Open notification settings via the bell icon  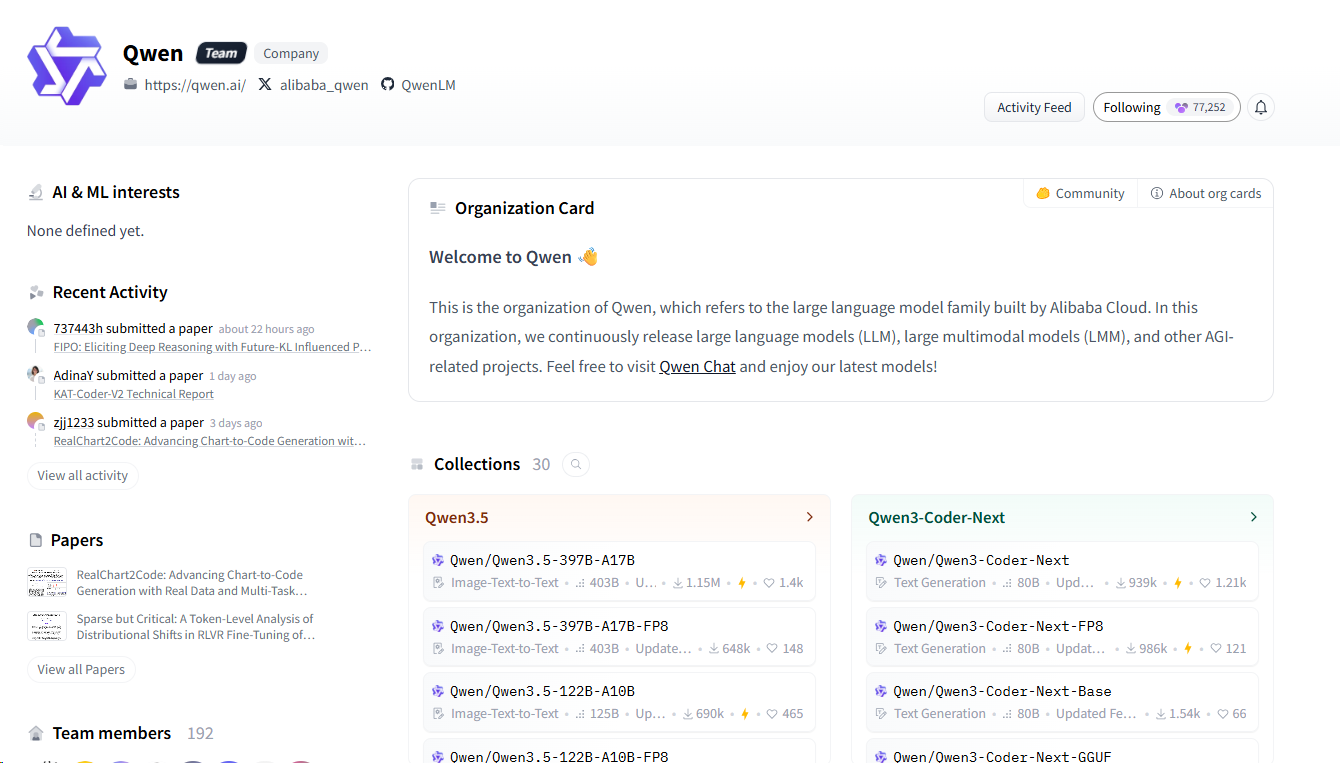pyautogui.click(x=1261, y=108)
